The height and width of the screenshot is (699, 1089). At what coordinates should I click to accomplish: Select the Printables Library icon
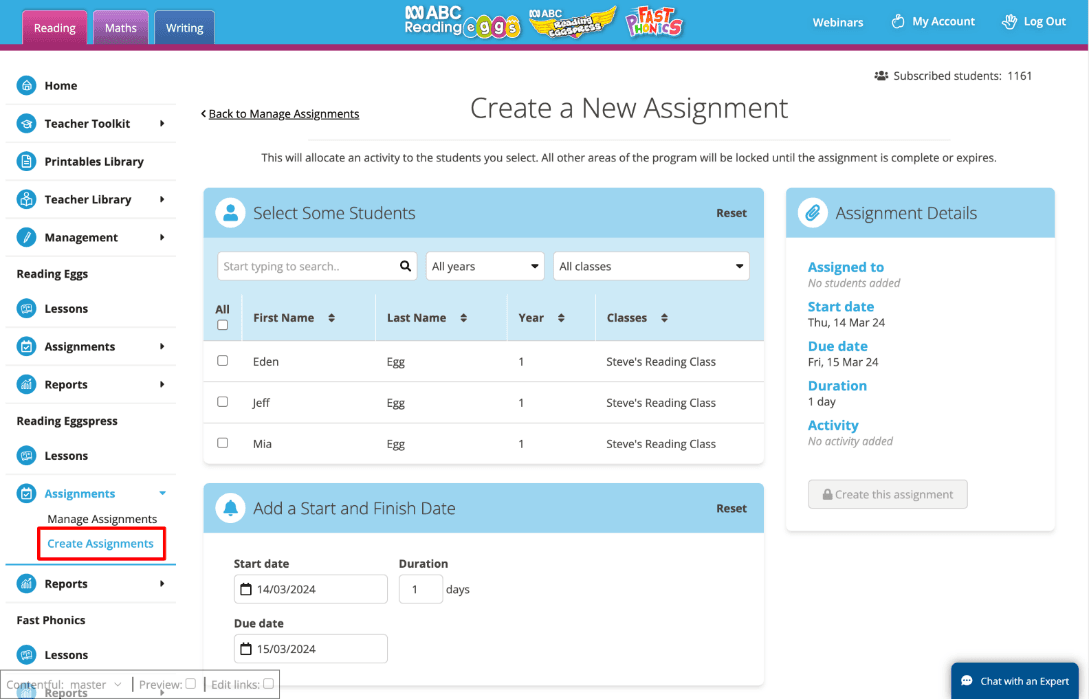point(28,161)
